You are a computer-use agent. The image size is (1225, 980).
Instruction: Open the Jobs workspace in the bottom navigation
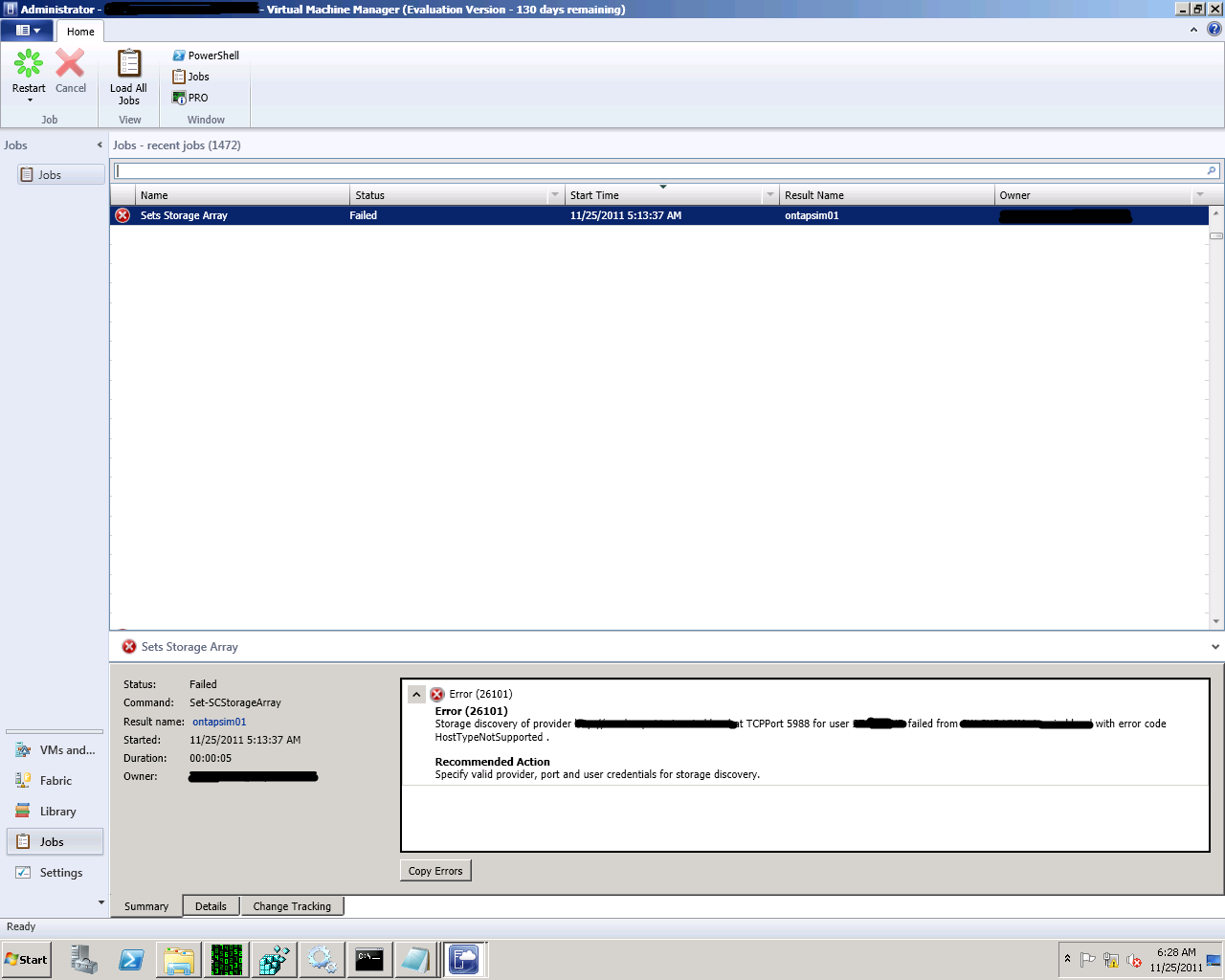(55, 842)
